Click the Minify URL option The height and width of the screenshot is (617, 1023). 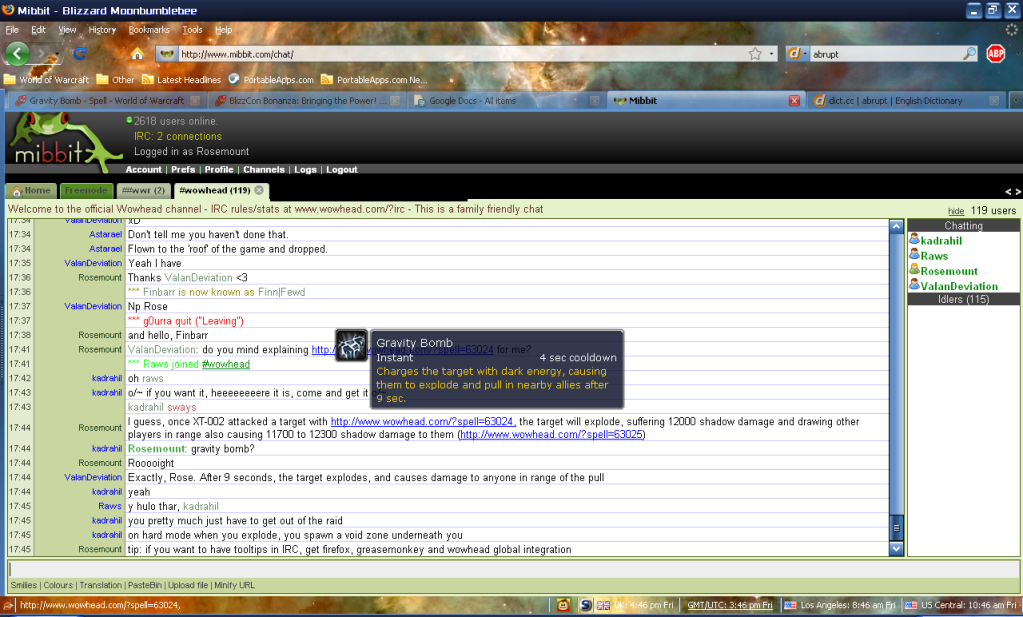click(x=234, y=585)
